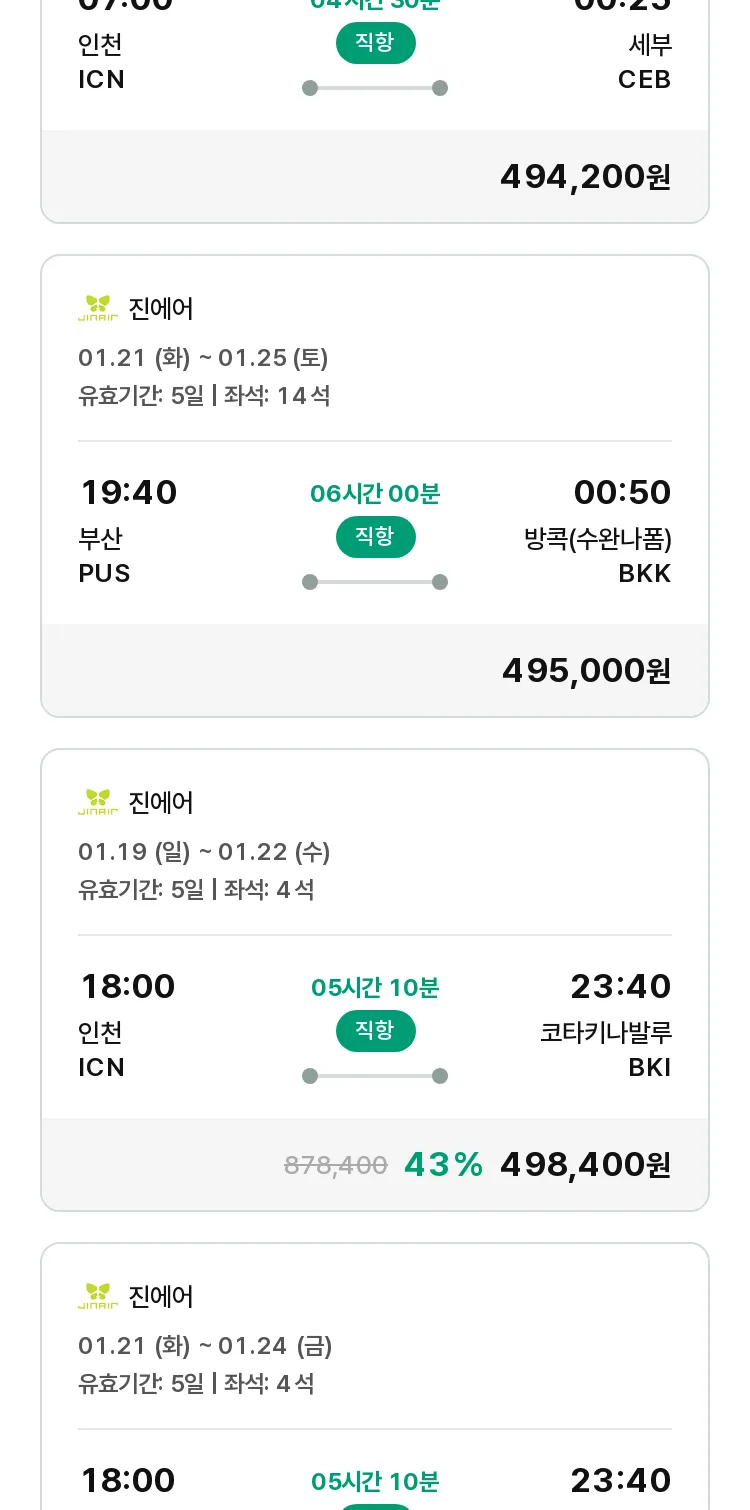
Task: Click 01.21 (화) ~ 01.25 (토) date range
Action: coord(203,358)
